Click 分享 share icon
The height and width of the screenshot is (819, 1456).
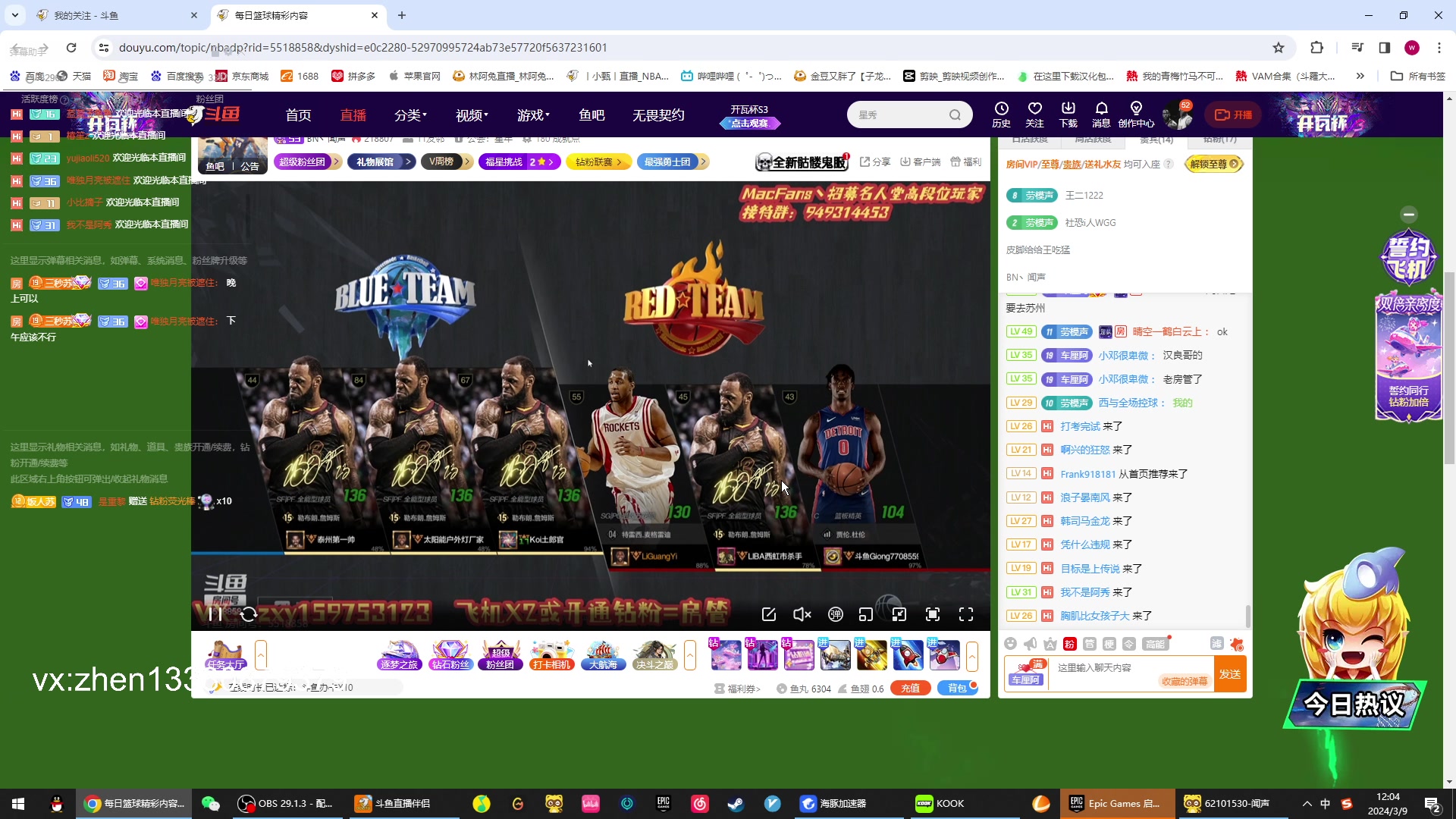875,162
